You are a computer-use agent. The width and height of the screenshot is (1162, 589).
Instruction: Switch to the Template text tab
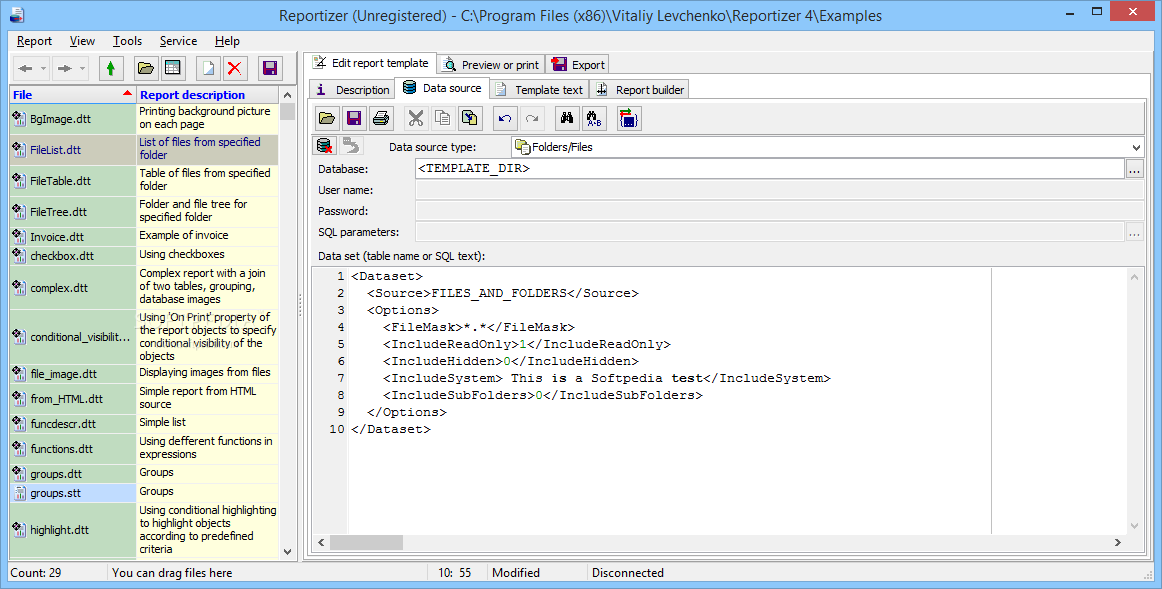[x=539, y=90]
